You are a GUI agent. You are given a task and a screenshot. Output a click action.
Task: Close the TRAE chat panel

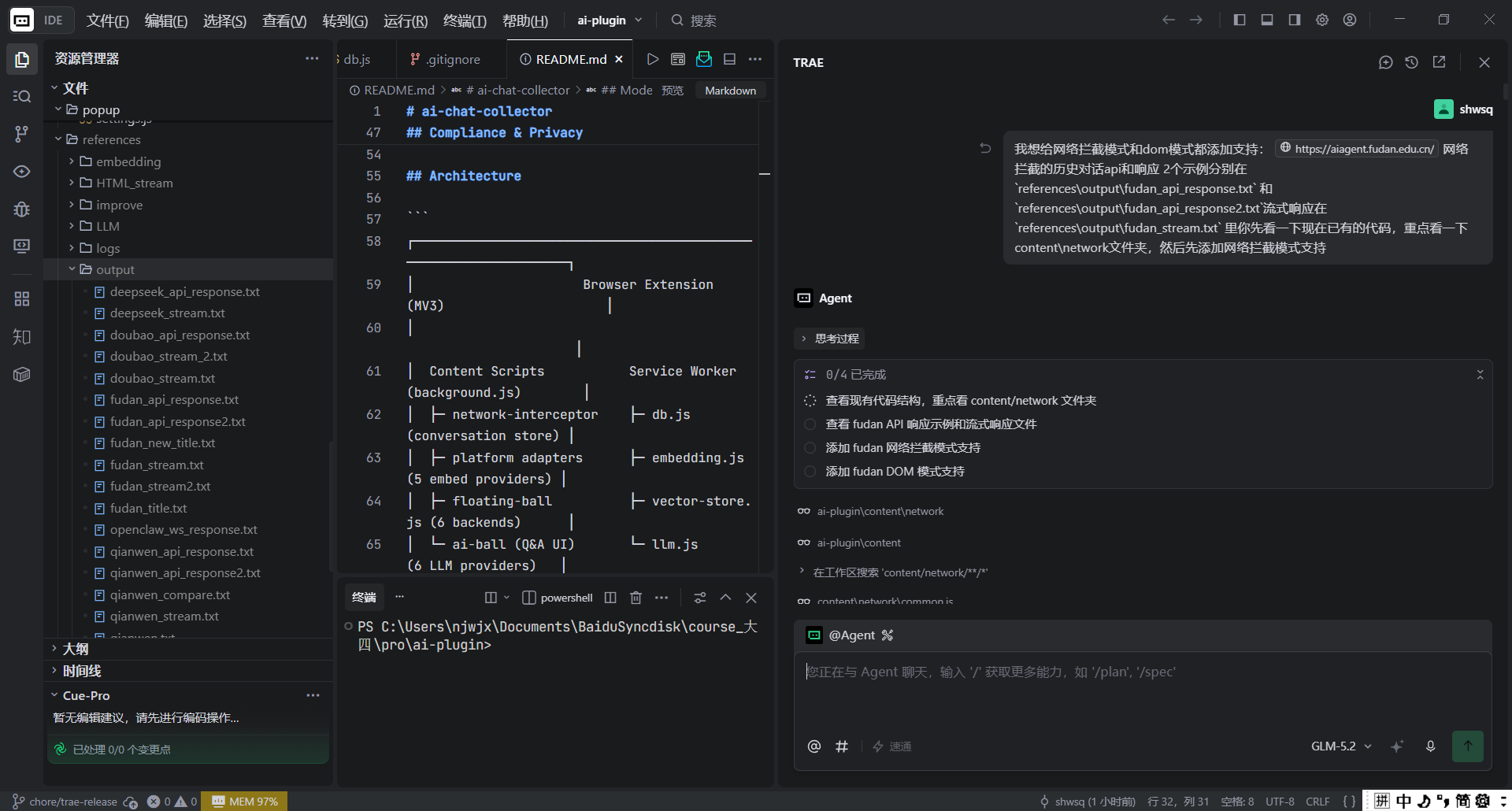1484,62
